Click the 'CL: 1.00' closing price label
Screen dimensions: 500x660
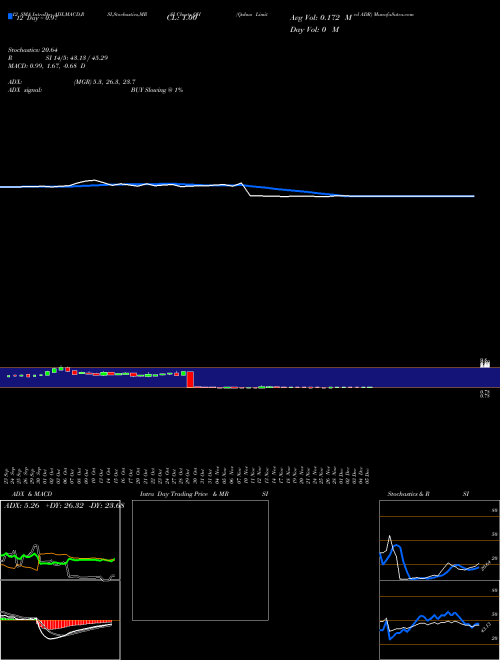click(182, 18)
